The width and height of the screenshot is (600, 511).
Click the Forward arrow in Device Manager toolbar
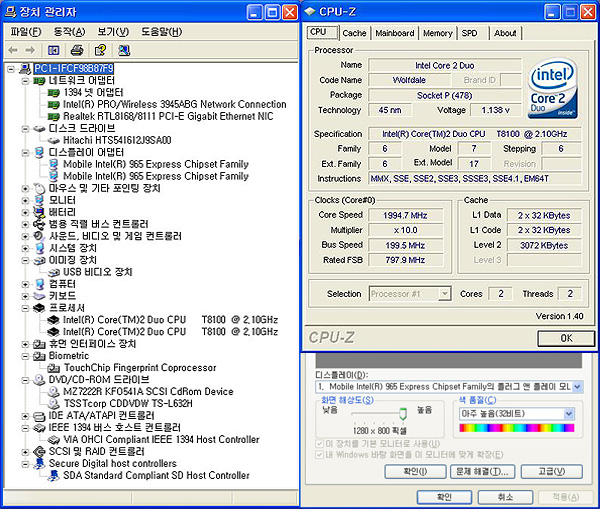[30, 50]
